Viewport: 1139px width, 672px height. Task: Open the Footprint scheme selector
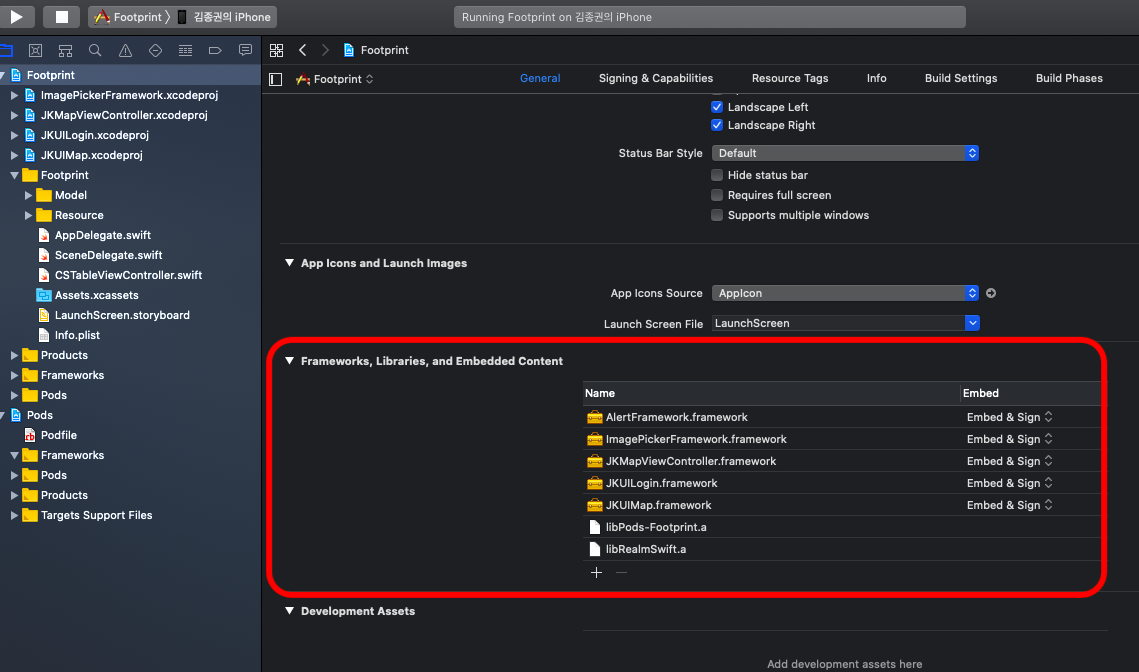129,17
